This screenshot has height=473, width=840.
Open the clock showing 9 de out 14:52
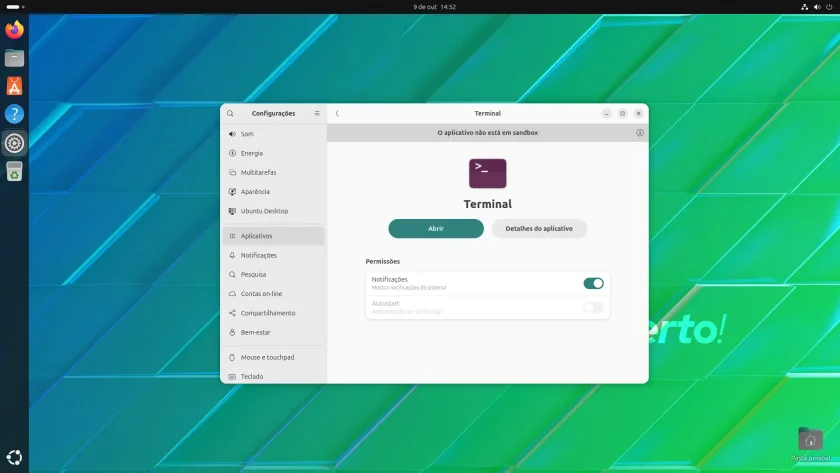(x=434, y=7)
